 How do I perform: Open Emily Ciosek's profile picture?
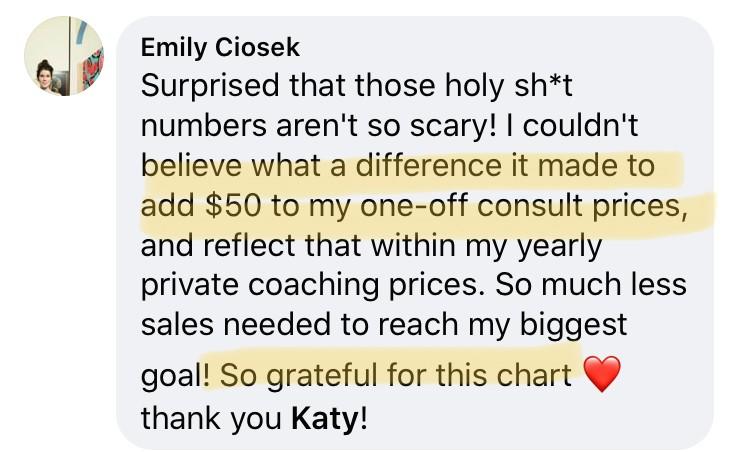(64, 57)
